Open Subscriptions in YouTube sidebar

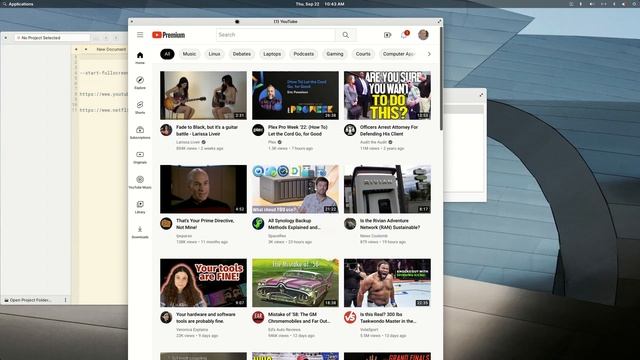click(x=140, y=132)
